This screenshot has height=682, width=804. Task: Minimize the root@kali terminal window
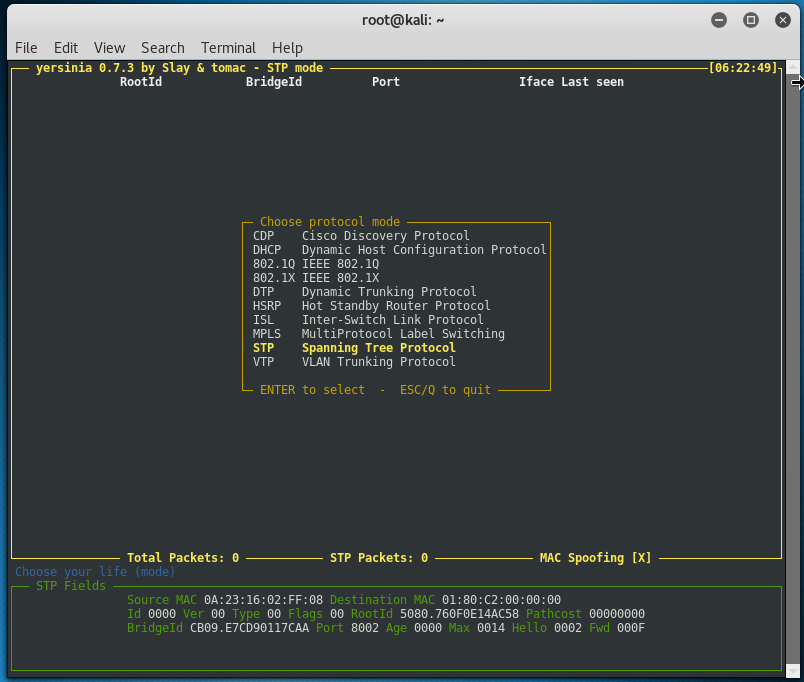point(719,20)
